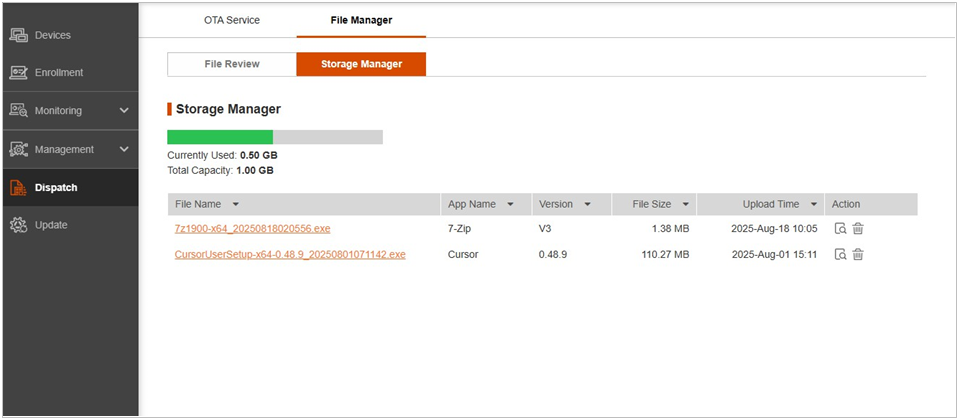Click the Cursor app name cell
The width and height of the screenshot is (957, 419).
(x=463, y=254)
